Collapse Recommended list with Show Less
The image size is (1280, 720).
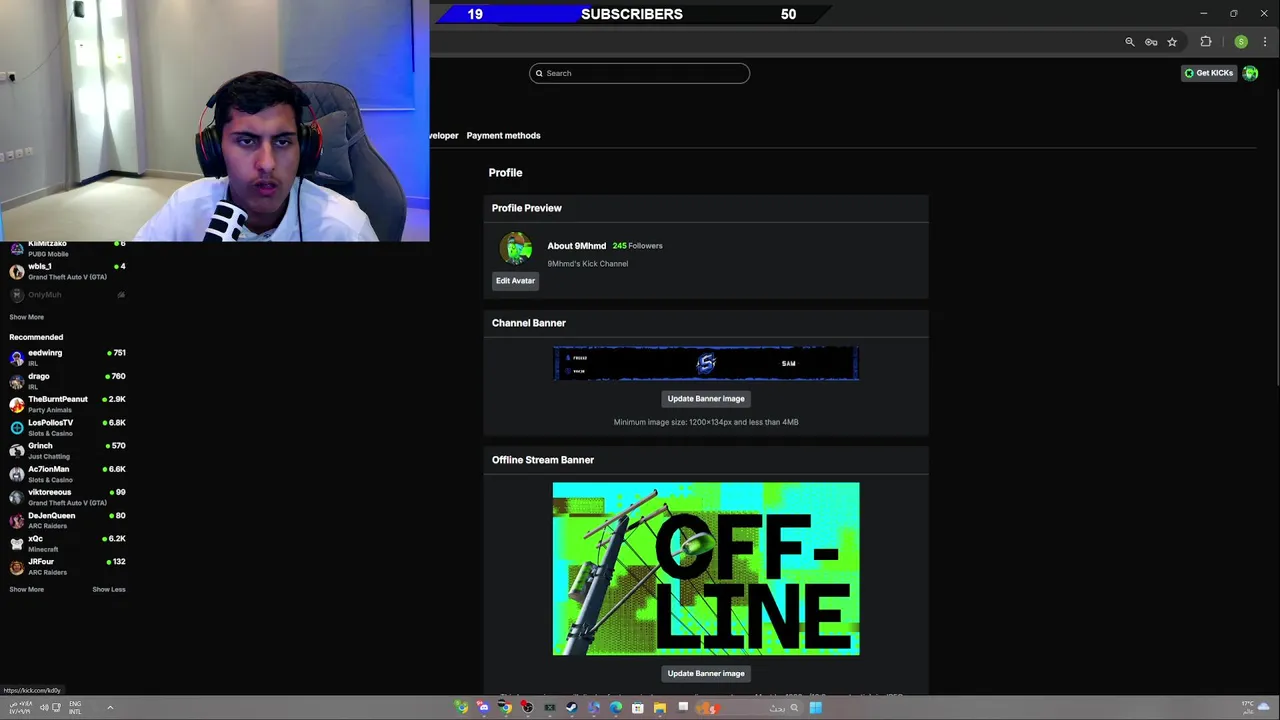click(109, 589)
